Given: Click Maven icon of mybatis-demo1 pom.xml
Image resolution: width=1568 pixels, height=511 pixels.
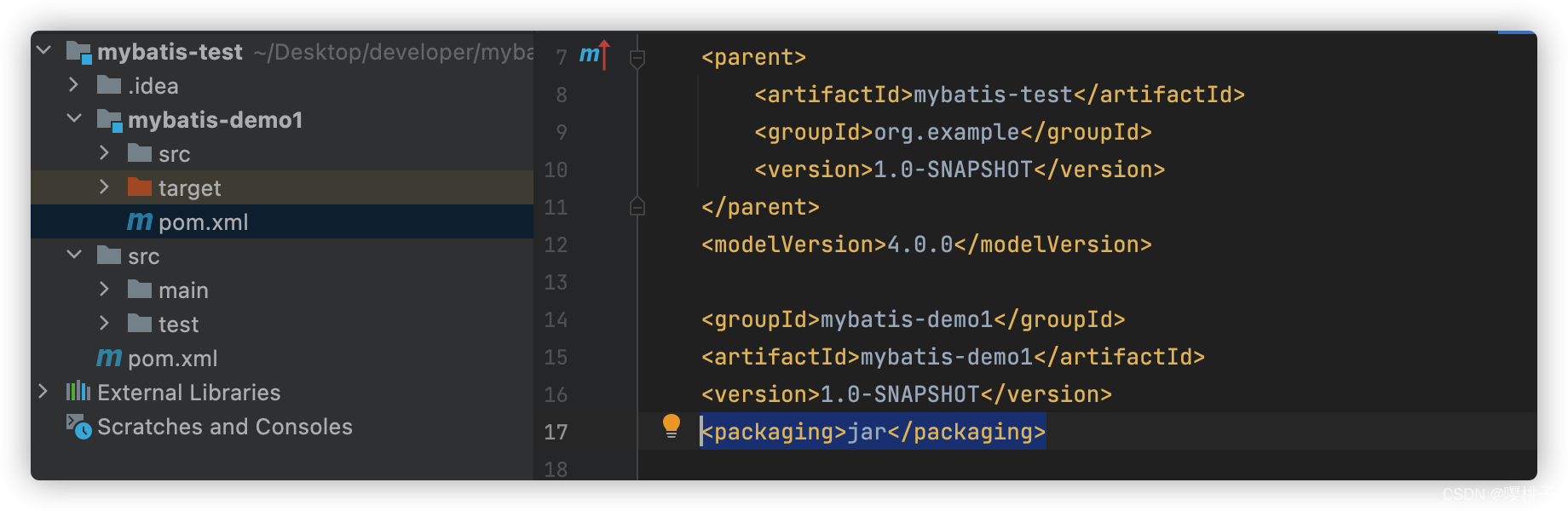Looking at the screenshot, I should 140,222.
